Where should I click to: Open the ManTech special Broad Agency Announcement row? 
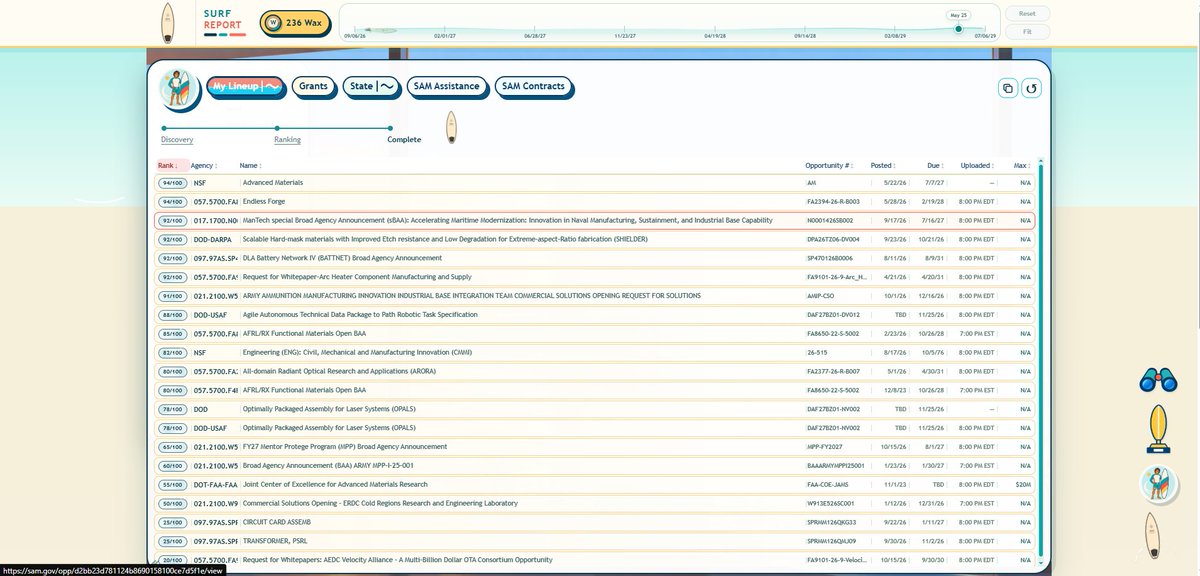(x=595, y=220)
